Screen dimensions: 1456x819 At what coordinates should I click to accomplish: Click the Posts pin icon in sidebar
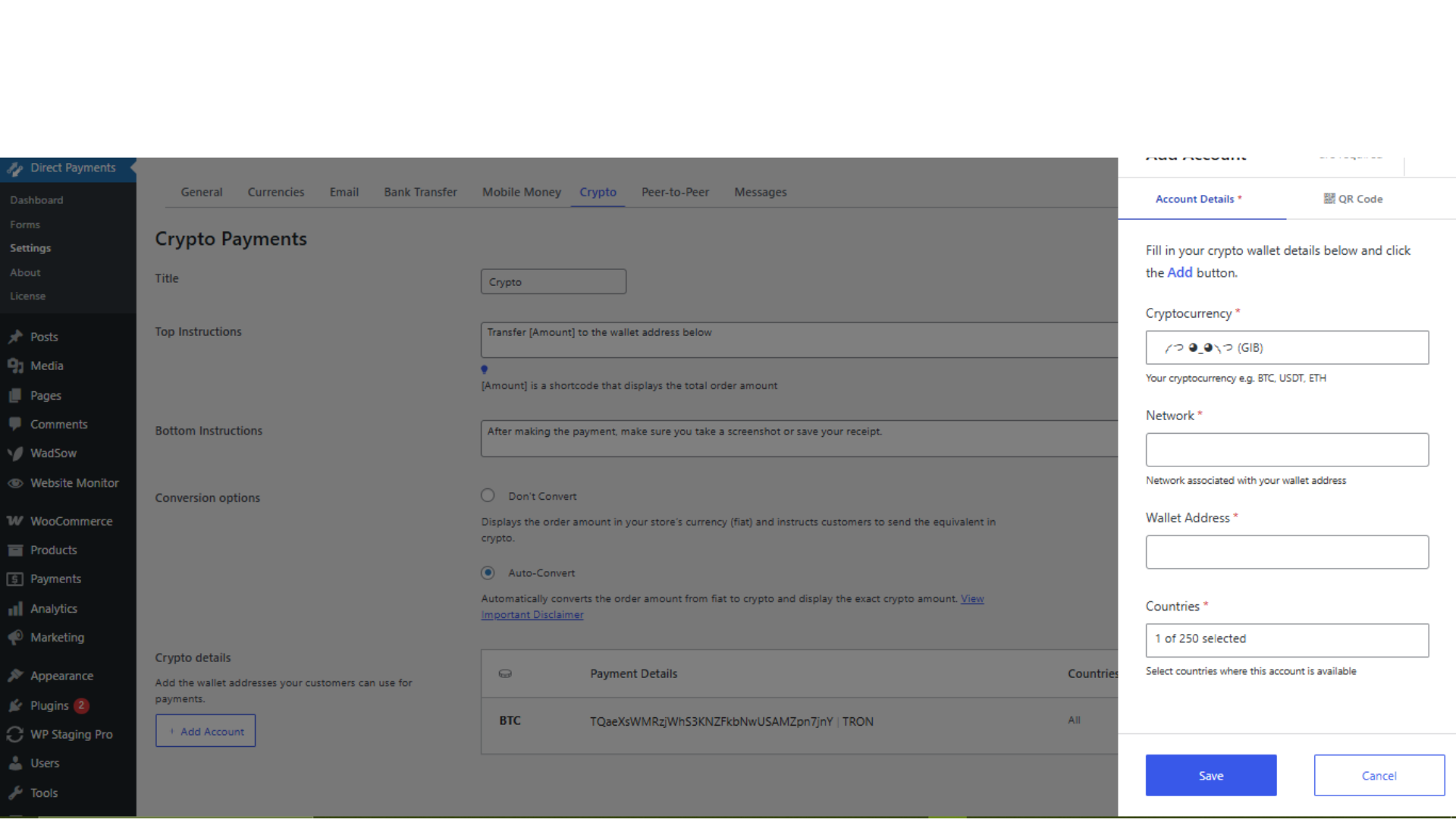pos(15,337)
